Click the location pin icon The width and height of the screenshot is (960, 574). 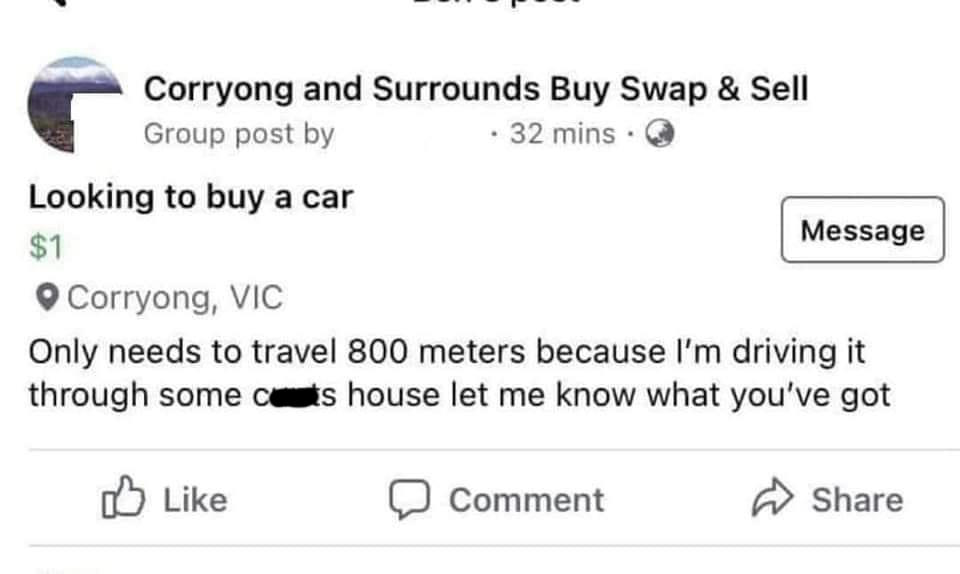click(46, 297)
